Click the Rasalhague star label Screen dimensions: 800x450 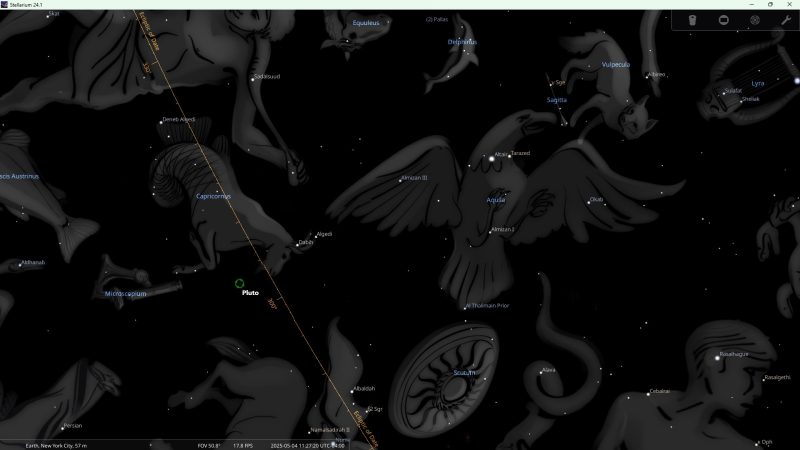[734, 354]
